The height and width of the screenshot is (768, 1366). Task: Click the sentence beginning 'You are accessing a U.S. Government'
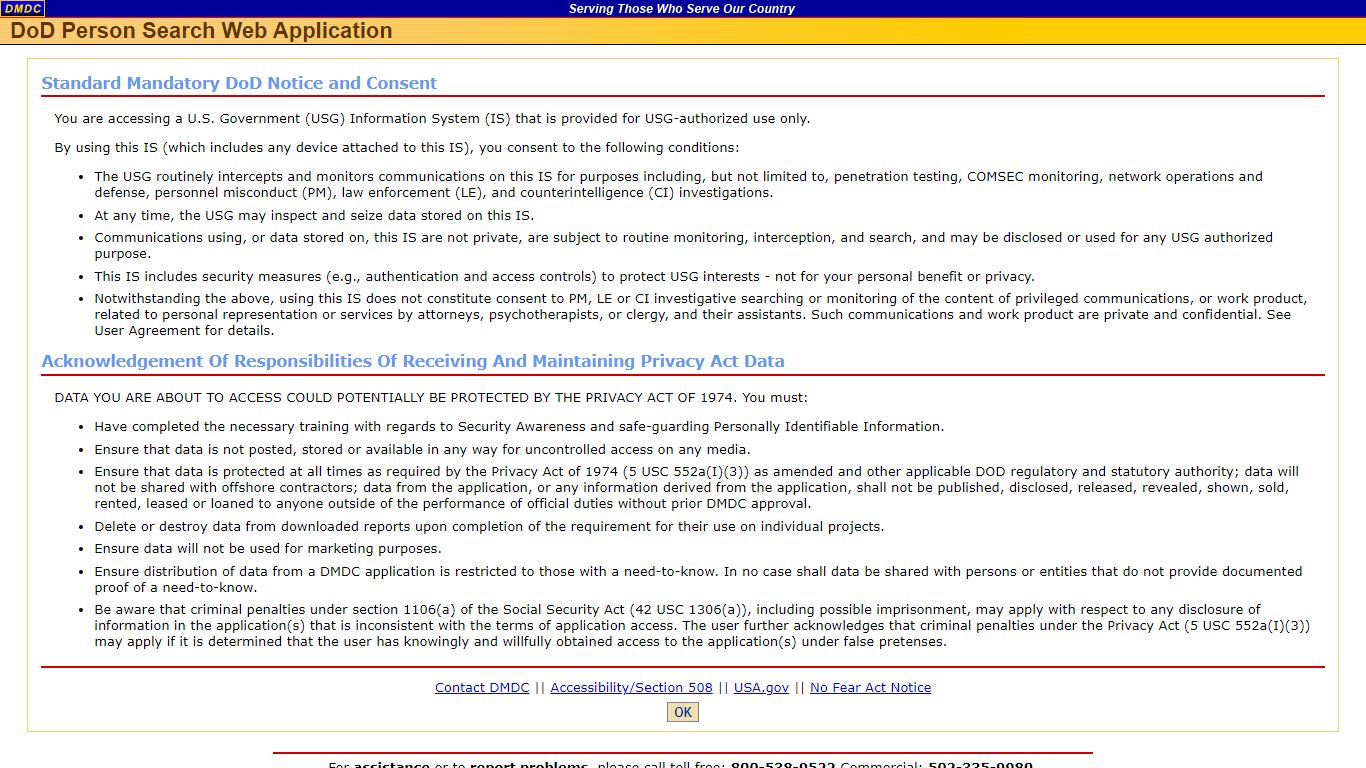click(432, 119)
